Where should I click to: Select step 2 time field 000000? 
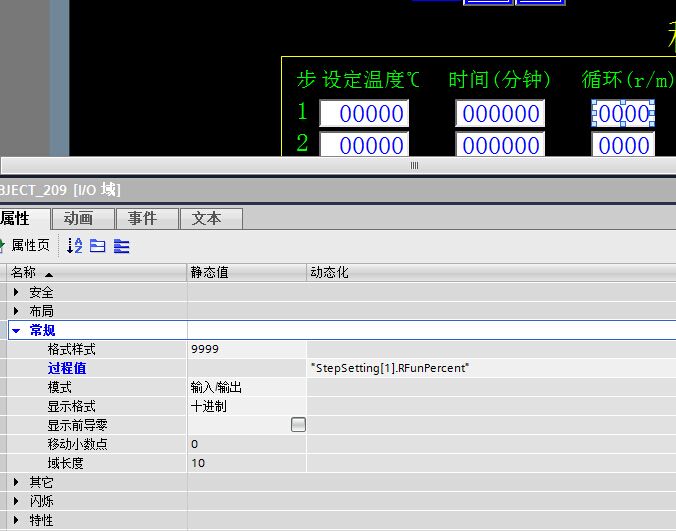(500, 144)
